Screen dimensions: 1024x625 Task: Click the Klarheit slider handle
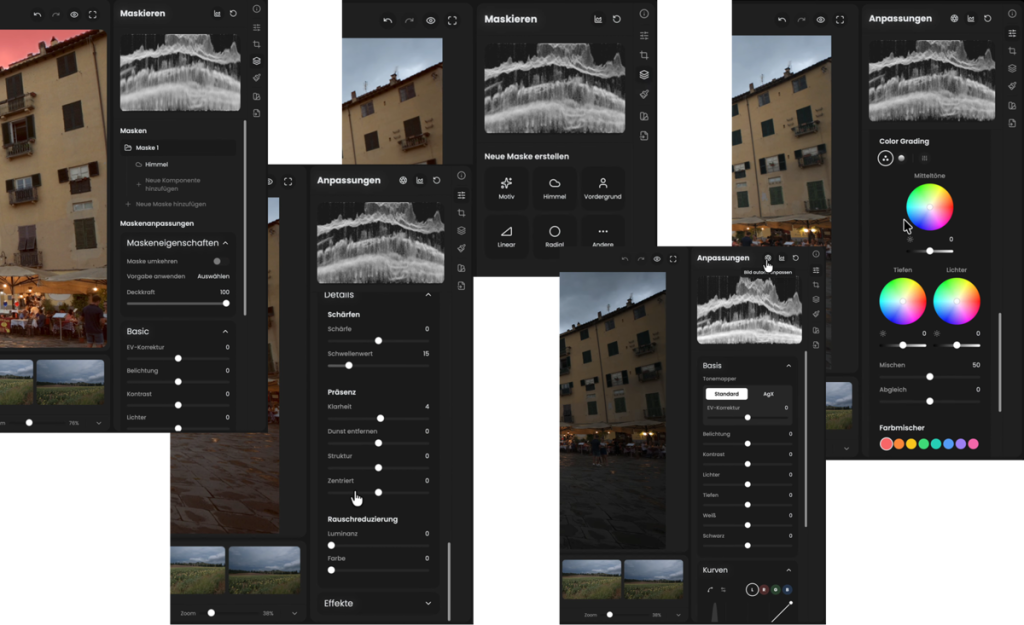pyautogui.click(x=380, y=419)
